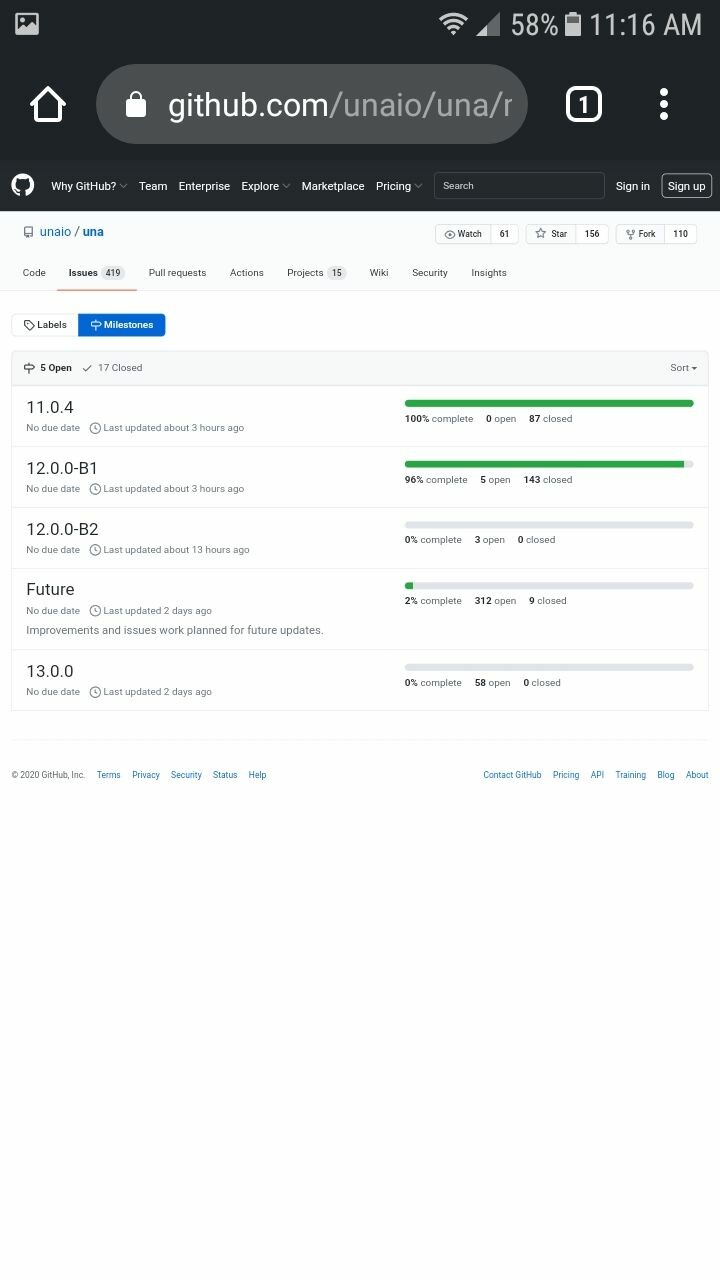Expand the Explore menu
The image size is (720, 1280).
pyautogui.click(x=265, y=186)
